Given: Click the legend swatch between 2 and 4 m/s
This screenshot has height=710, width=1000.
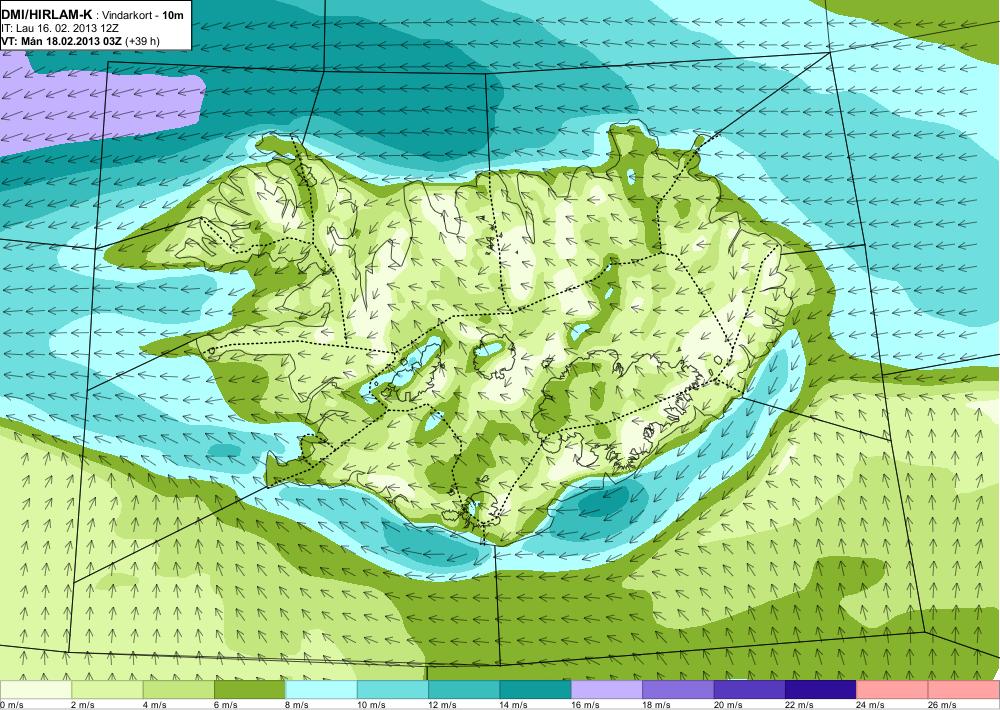Looking at the screenshot, I should point(107,690).
